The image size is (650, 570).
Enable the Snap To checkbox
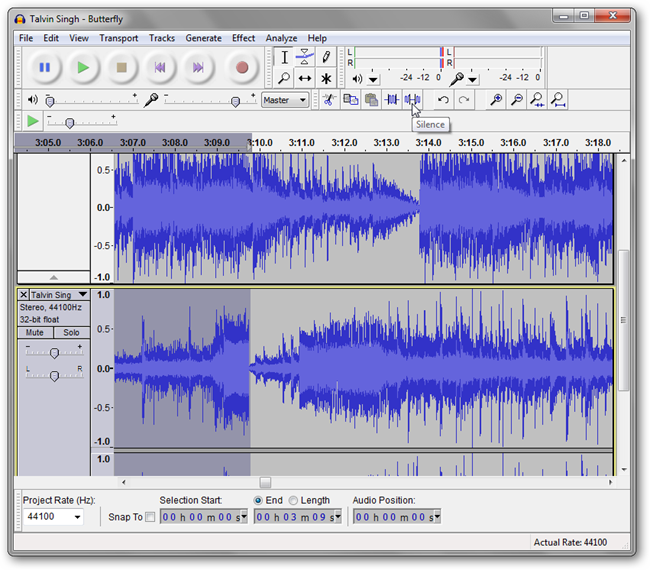(151, 517)
